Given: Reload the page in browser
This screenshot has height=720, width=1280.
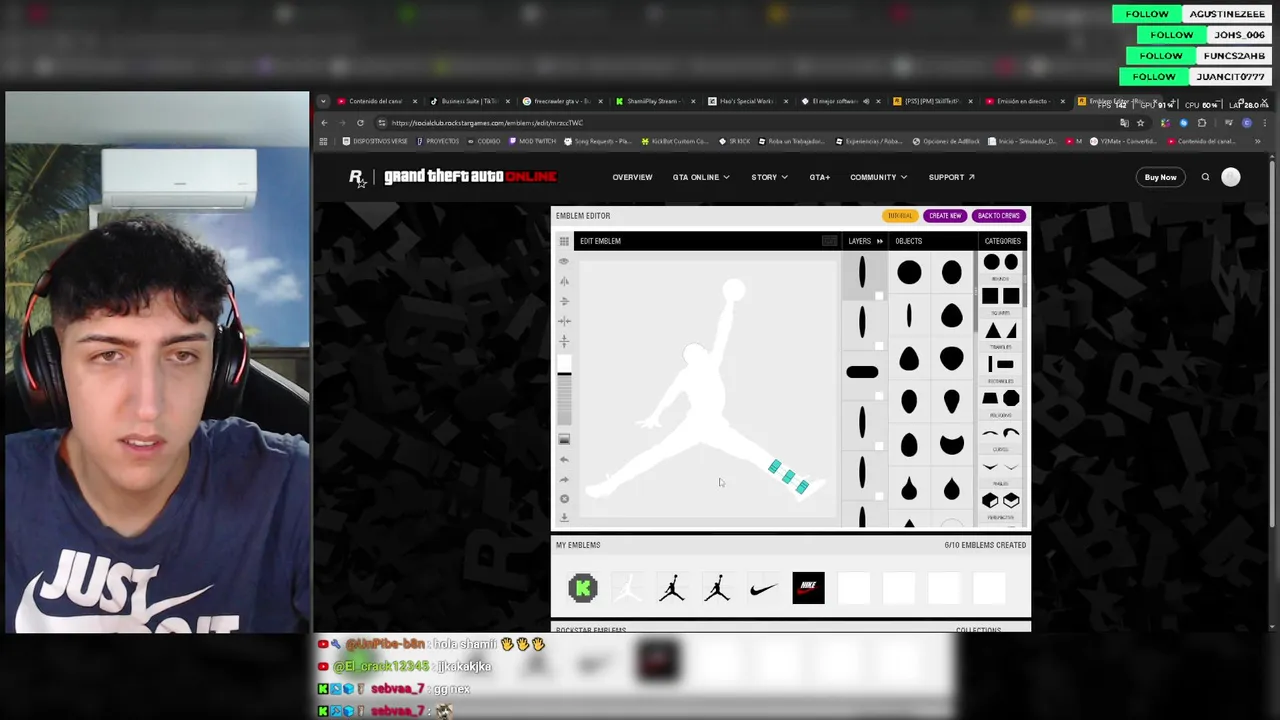Looking at the screenshot, I should coord(360,123).
